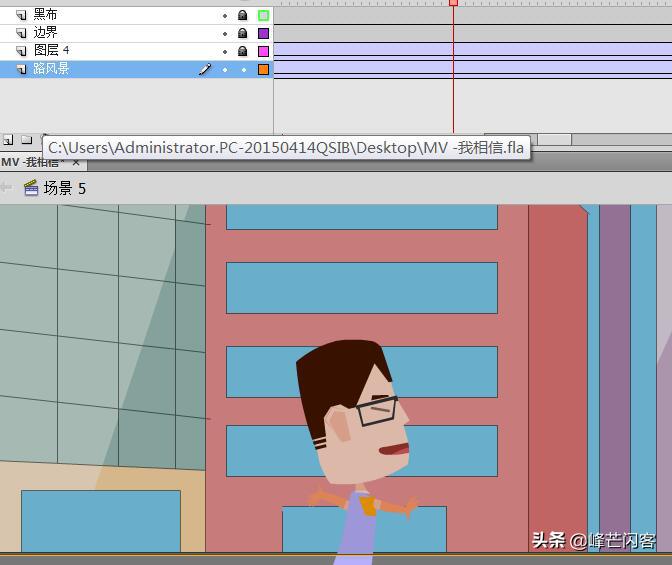Click the pencil edit indicator on 路风景 layer
Viewport: 672px width, 565px height.
point(205,69)
